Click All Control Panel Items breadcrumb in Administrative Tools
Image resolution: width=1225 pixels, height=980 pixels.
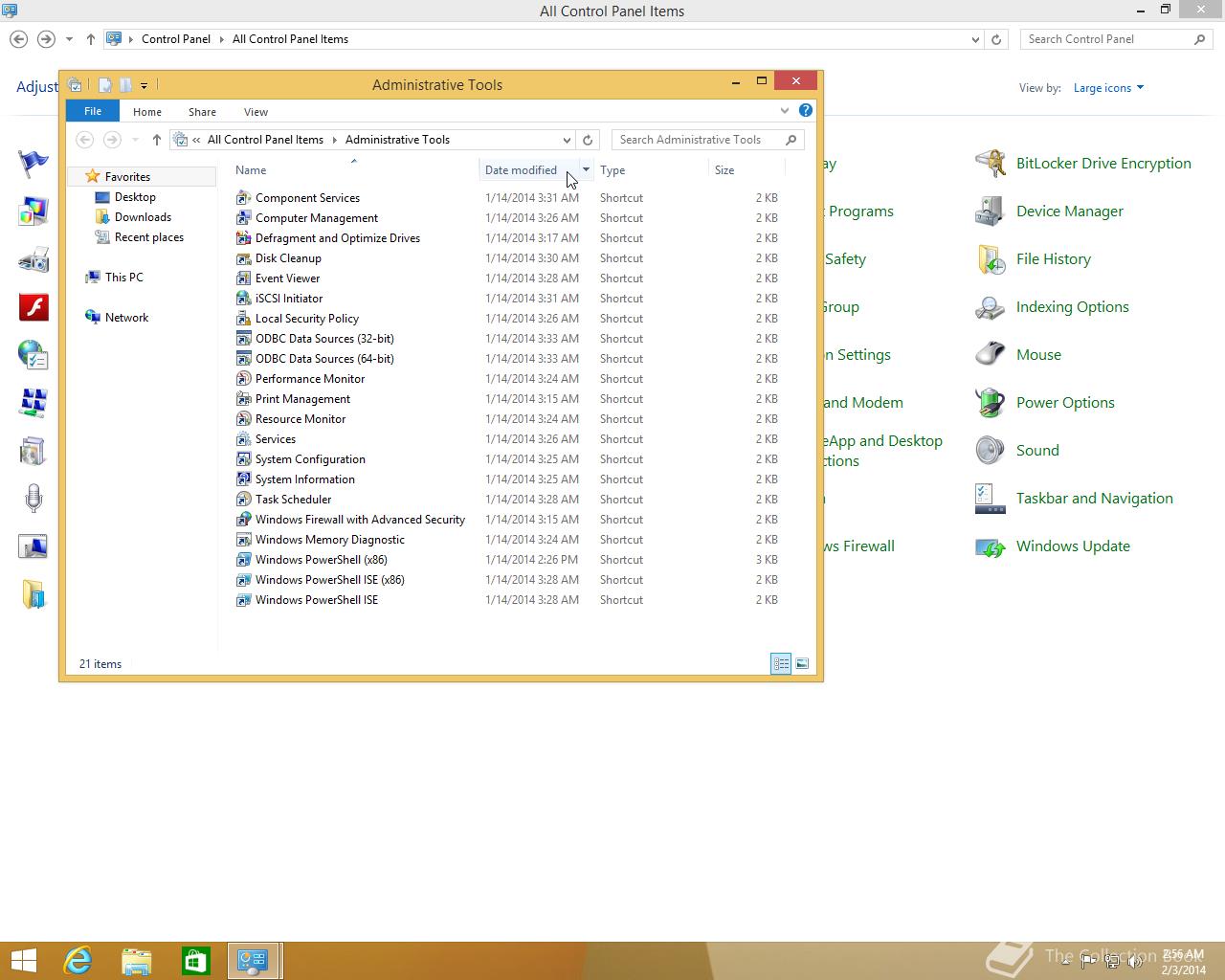coord(265,140)
